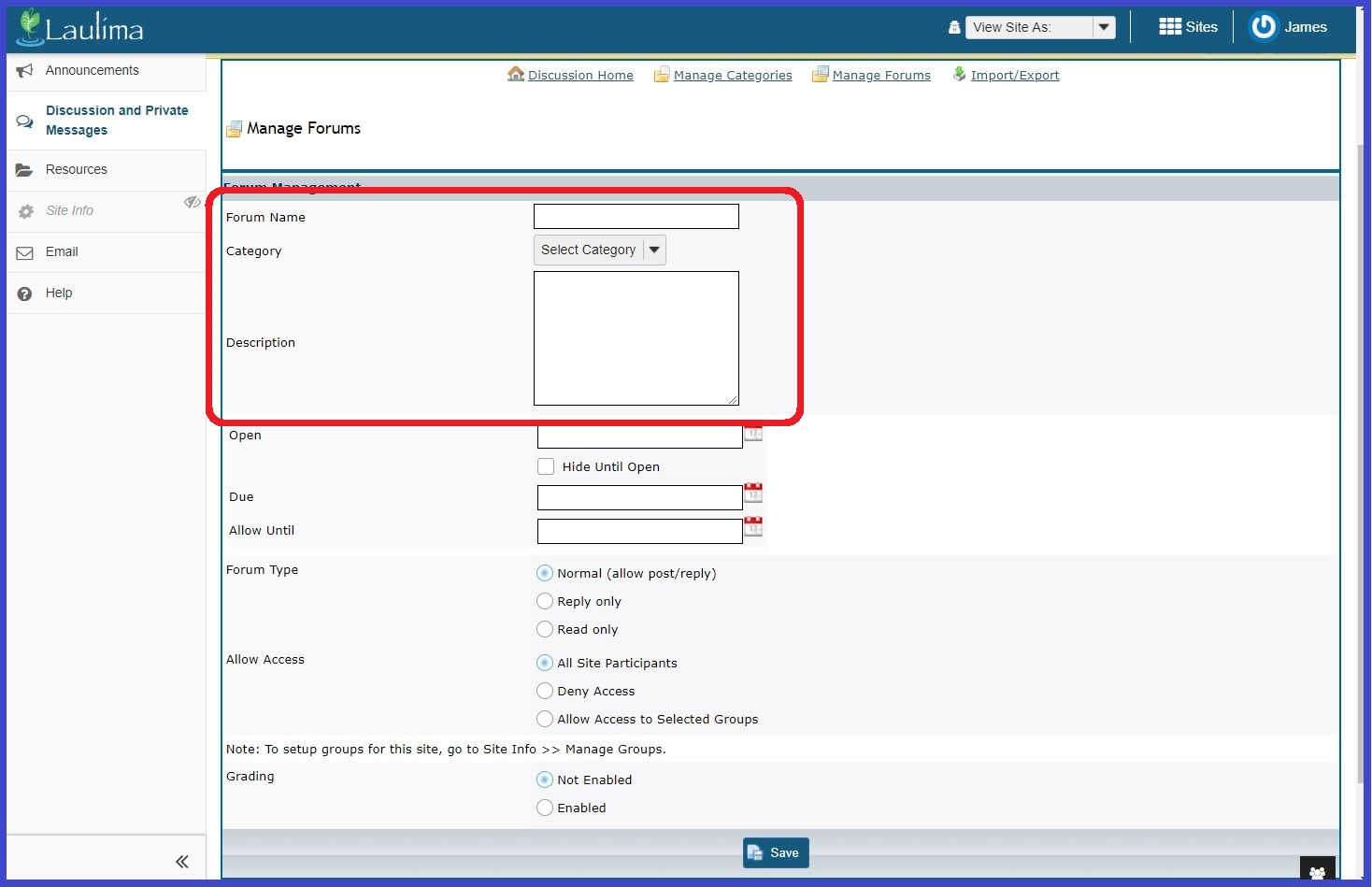
Task: Collapse the sidebar with double chevron
Action: pyautogui.click(x=182, y=861)
